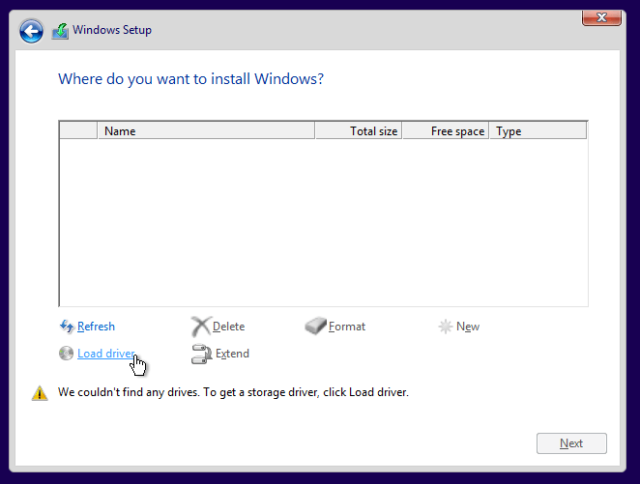Click the Windows Setup title icon
Image resolution: width=640 pixels, height=484 pixels.
(60, 31)
